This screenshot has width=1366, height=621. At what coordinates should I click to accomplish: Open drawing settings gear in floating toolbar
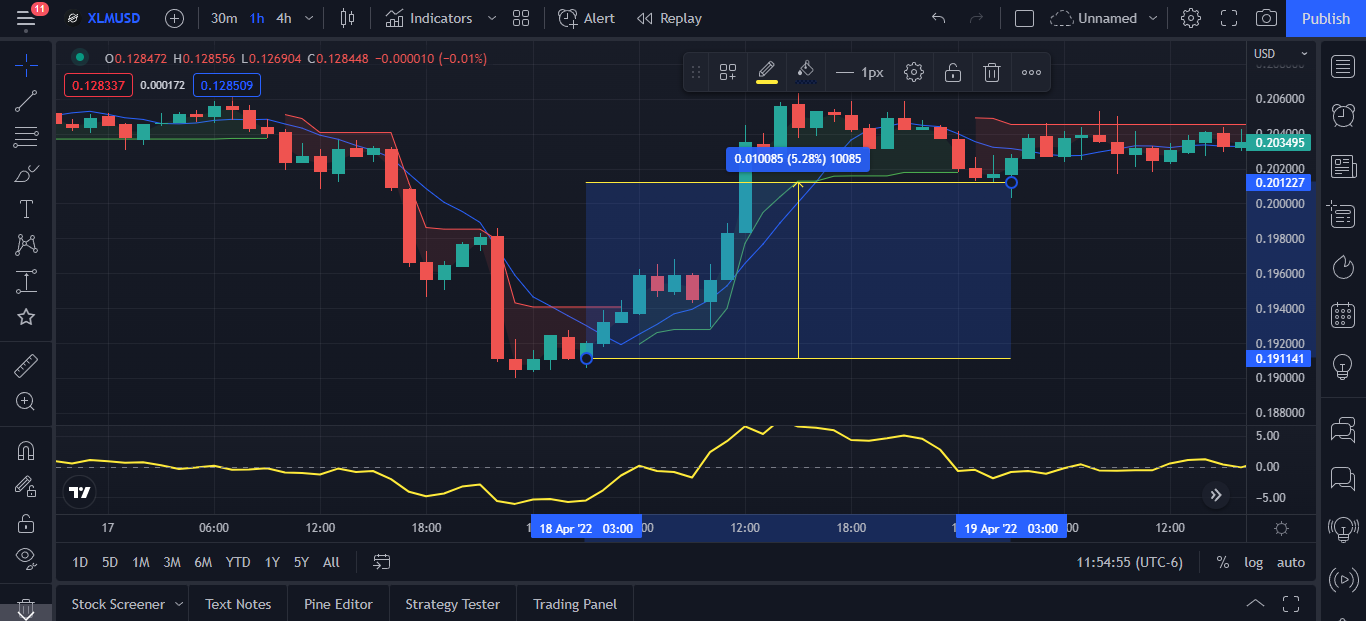[x=913, y=72]
